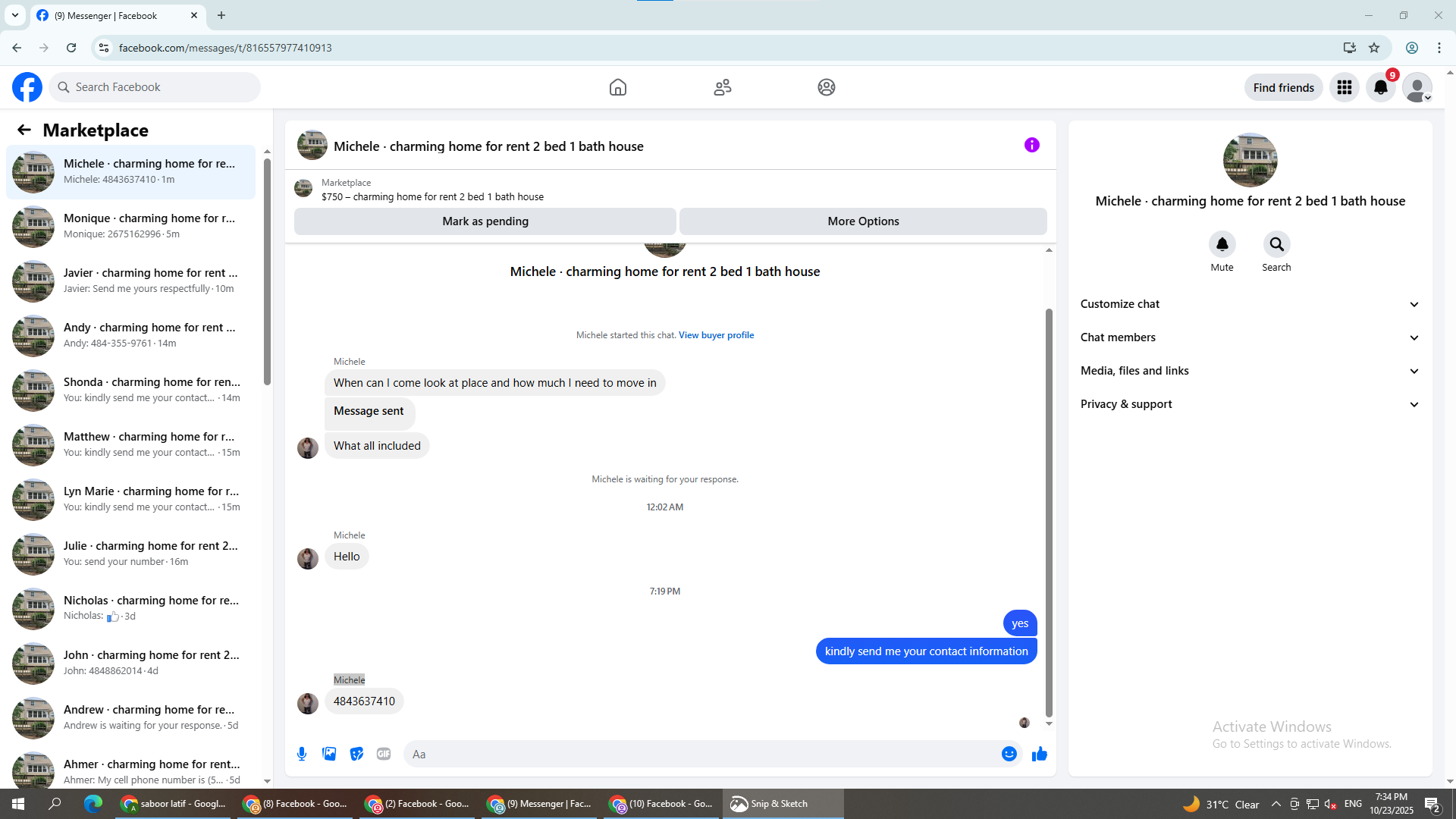Open the View buyer profile link
Viewport: 1456px width, 819px height.
click(x=716, y=335)
